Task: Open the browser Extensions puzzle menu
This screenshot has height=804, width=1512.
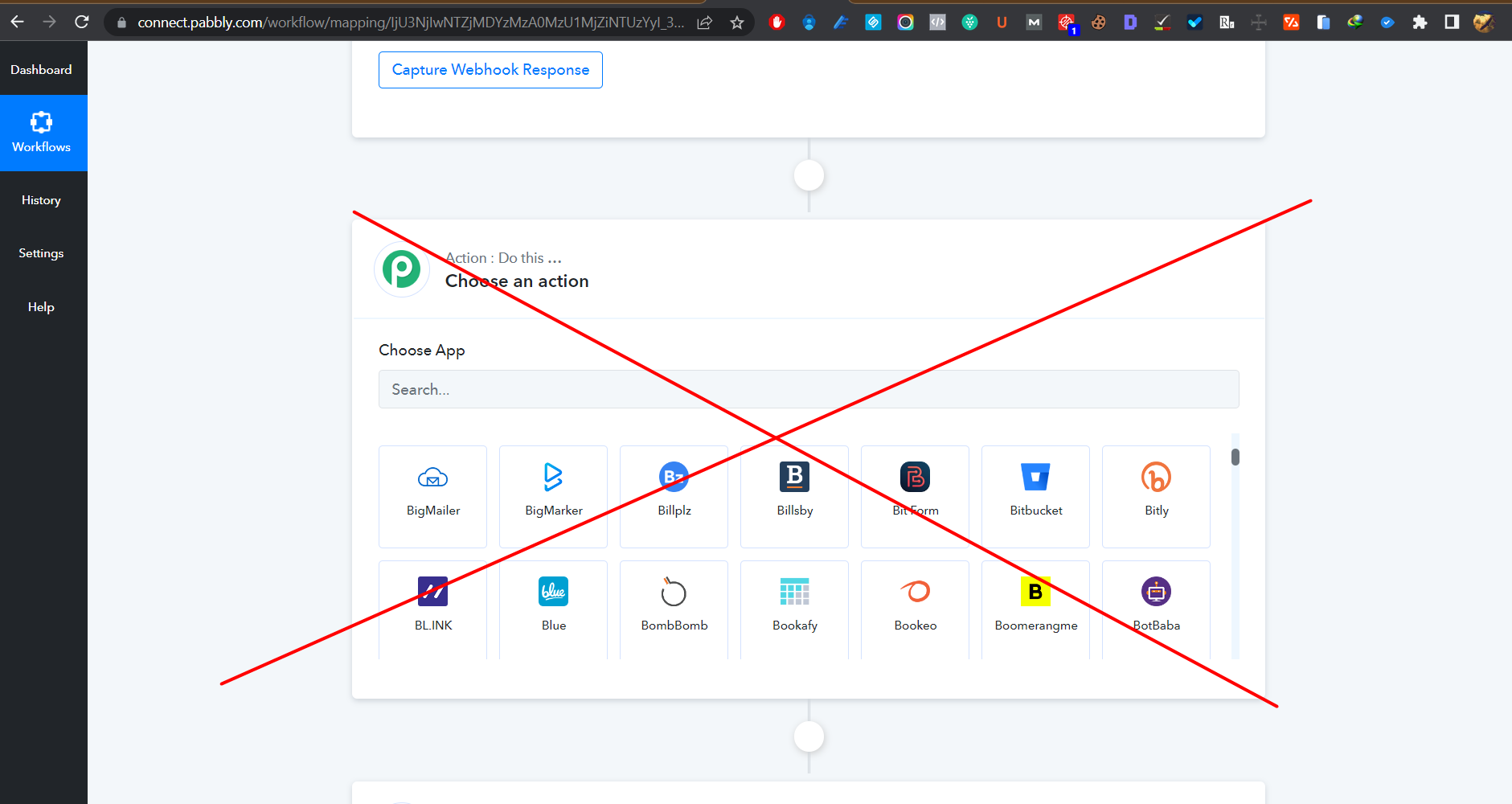Action: click(1420, 23)
